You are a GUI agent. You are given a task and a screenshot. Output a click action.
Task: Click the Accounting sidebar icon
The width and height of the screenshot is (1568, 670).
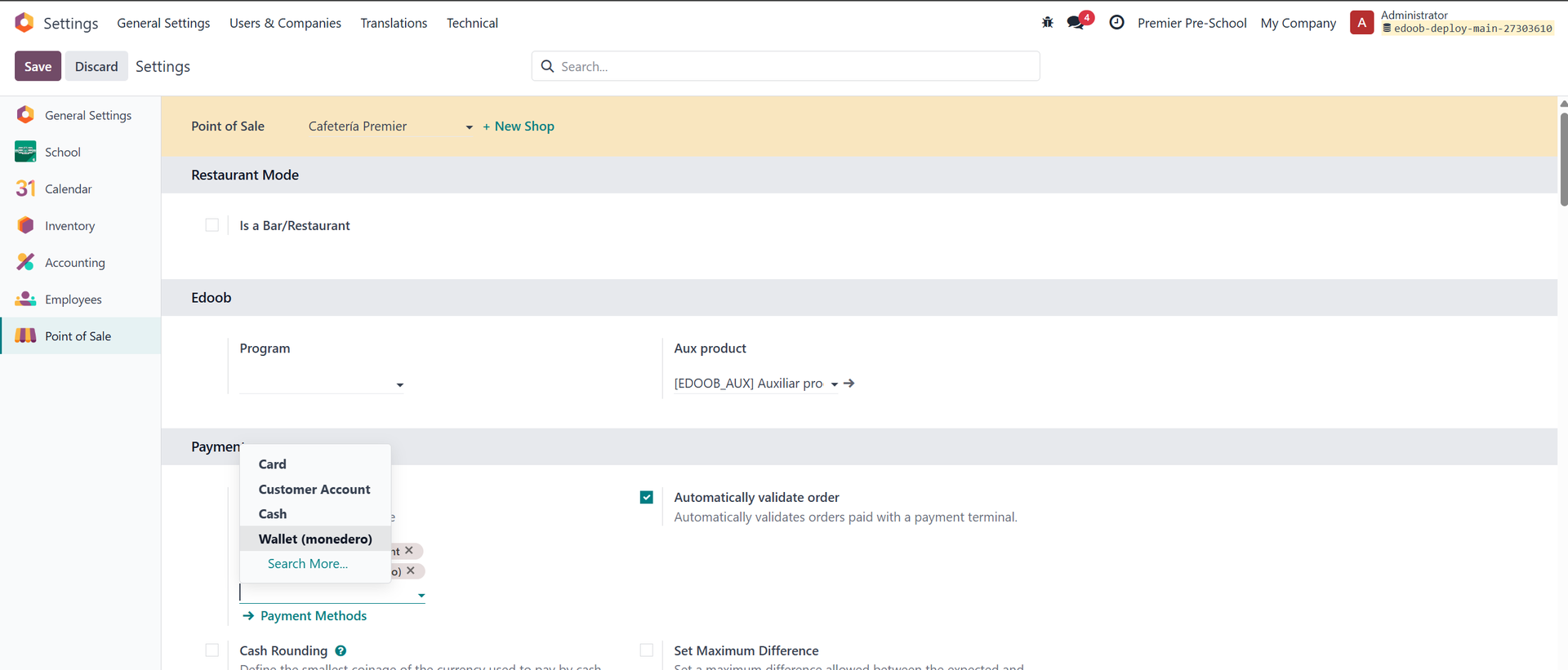(25, 262)
